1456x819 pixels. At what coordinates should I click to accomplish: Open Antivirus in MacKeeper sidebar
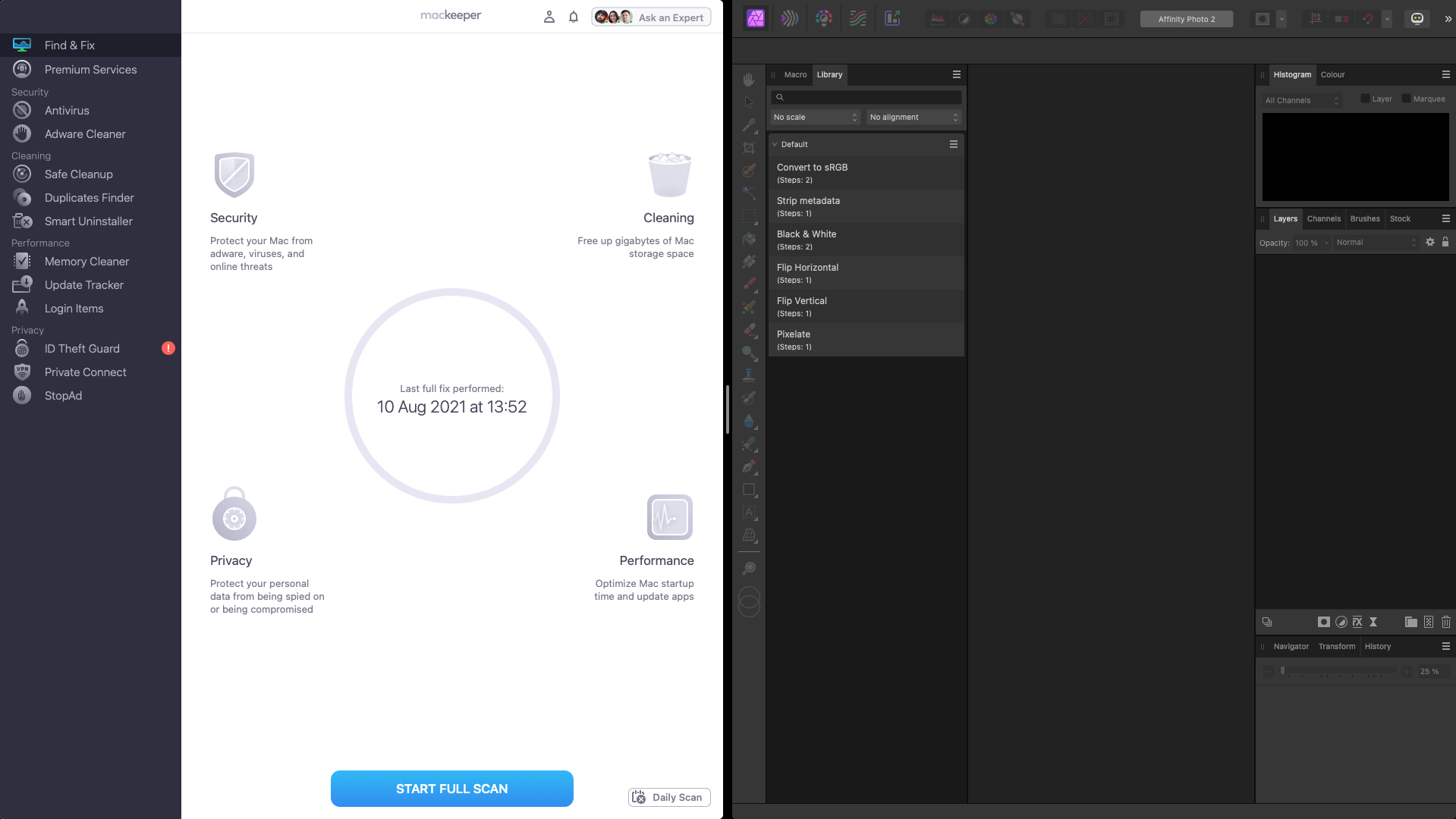coord(90,111)
